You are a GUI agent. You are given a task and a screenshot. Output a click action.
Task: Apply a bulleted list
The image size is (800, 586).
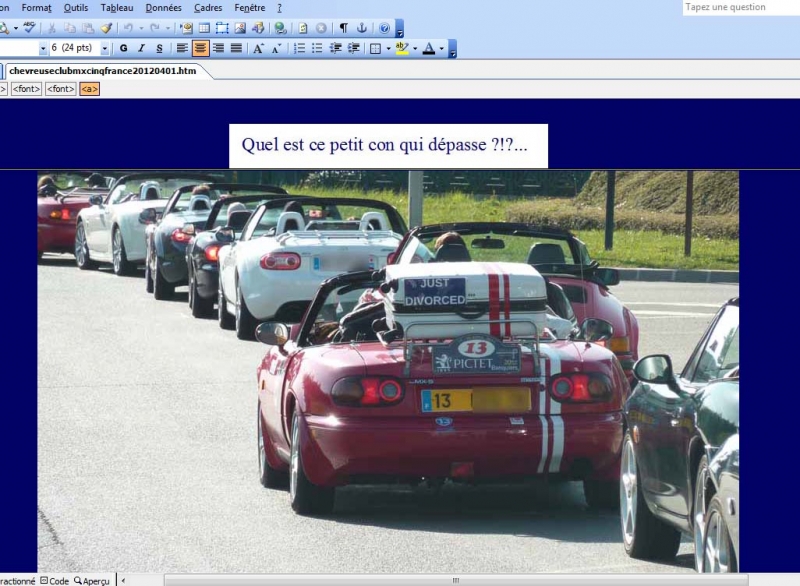click(x=317, y=48)
